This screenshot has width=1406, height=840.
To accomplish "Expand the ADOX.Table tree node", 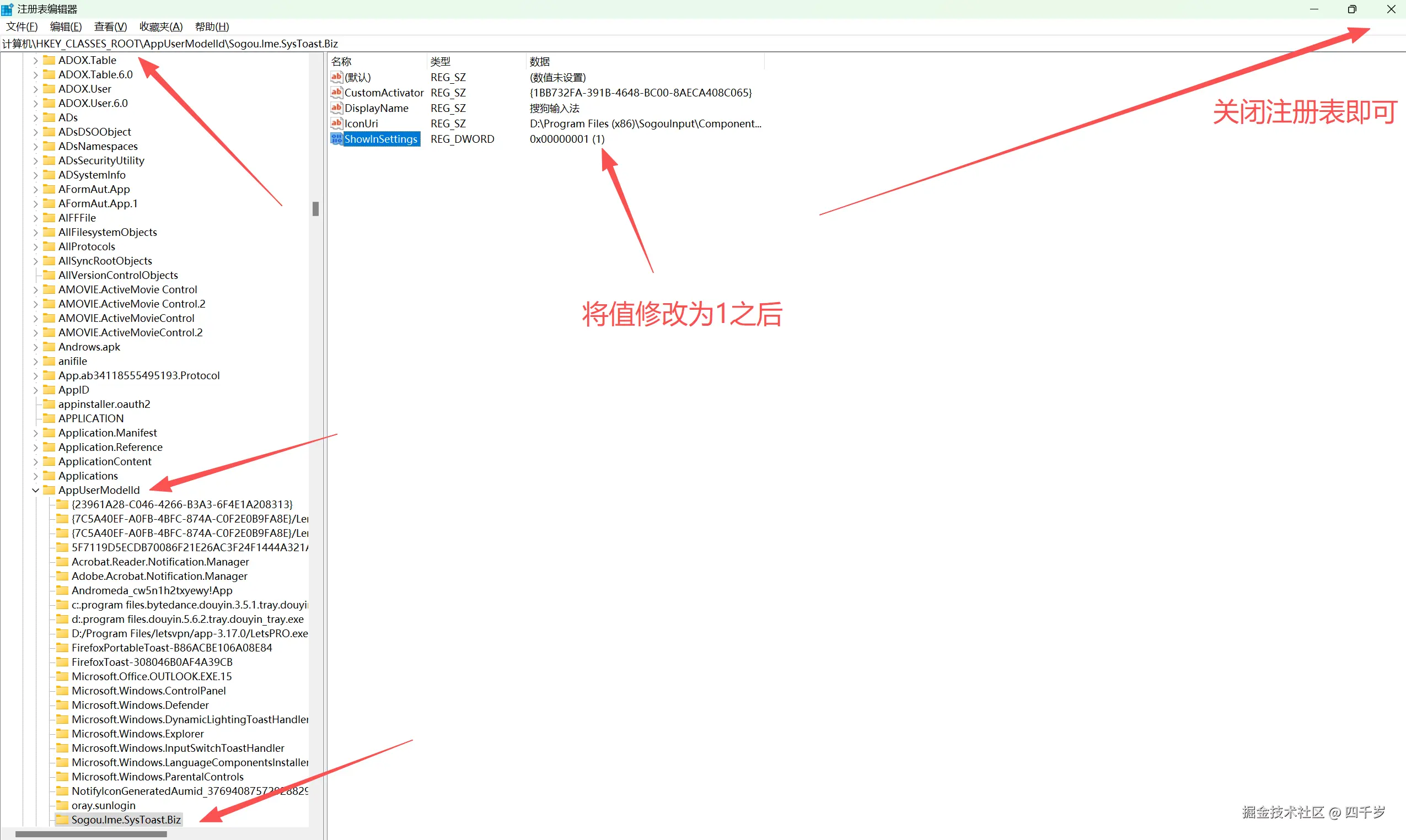I will pyautogui.click(x=35, y=60).
